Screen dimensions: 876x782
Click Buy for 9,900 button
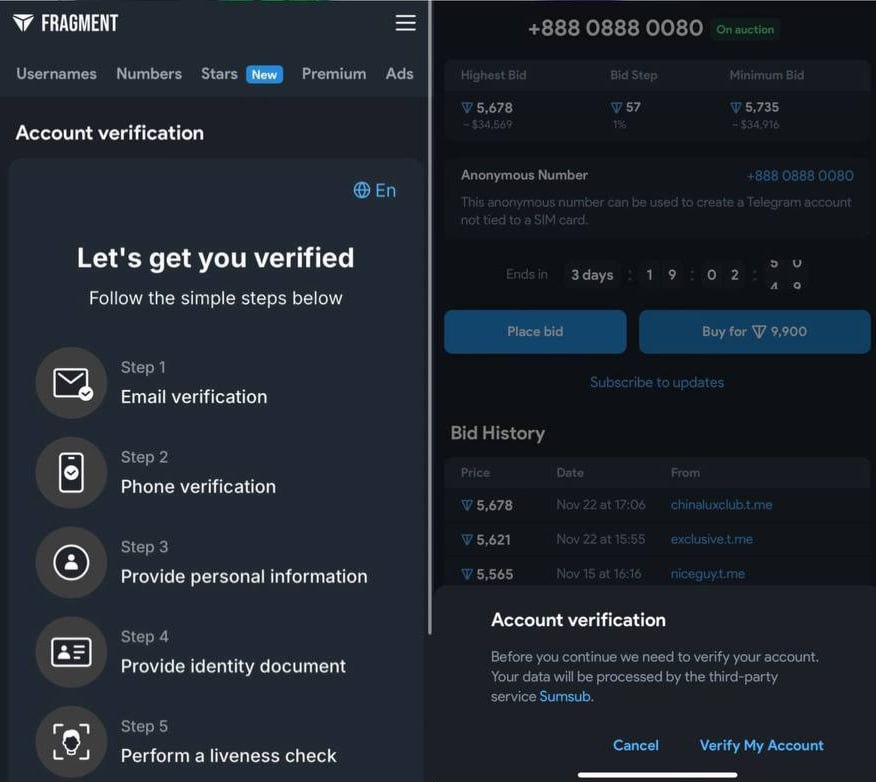point(754,332)
